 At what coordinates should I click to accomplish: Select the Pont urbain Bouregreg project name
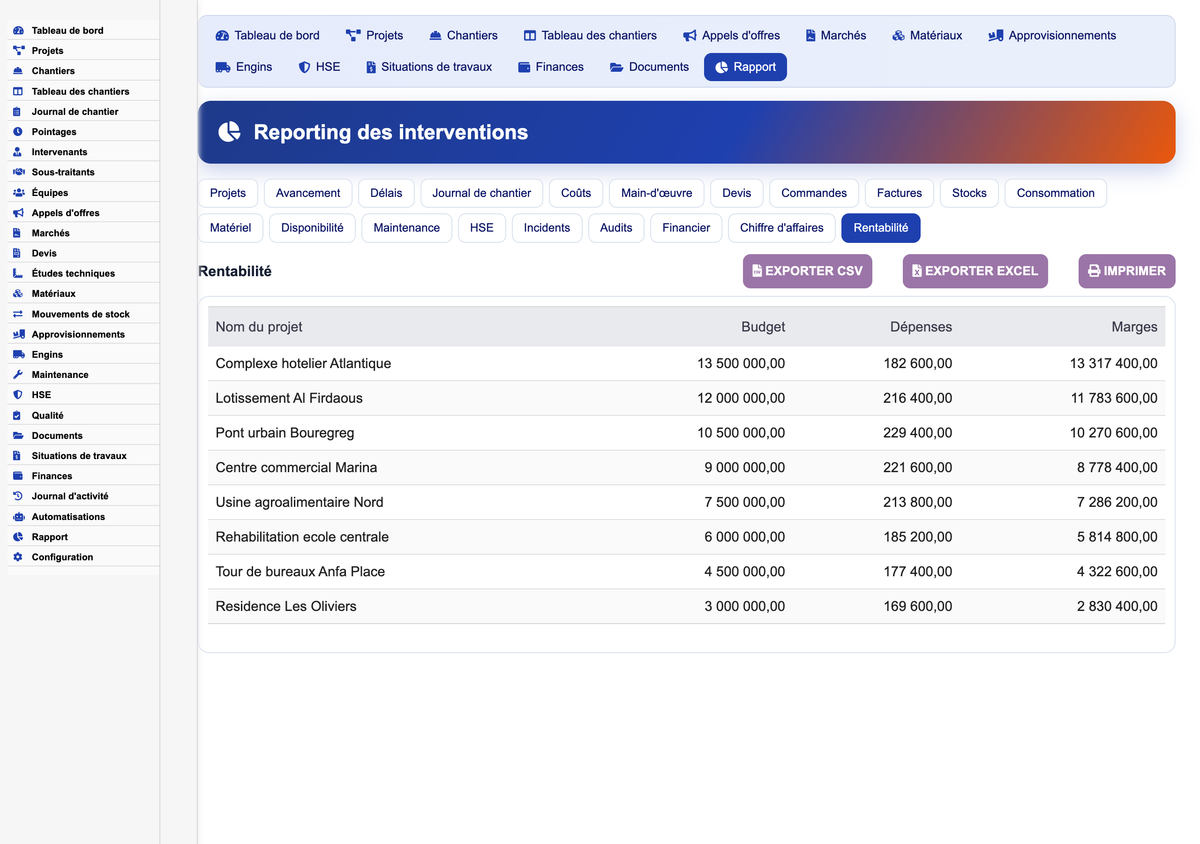click(285, 433)
